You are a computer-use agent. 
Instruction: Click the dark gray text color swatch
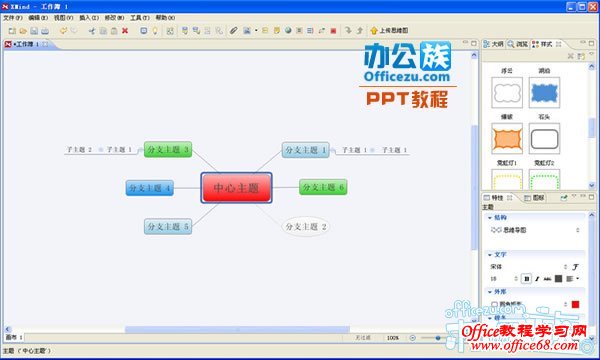[558, 279]
